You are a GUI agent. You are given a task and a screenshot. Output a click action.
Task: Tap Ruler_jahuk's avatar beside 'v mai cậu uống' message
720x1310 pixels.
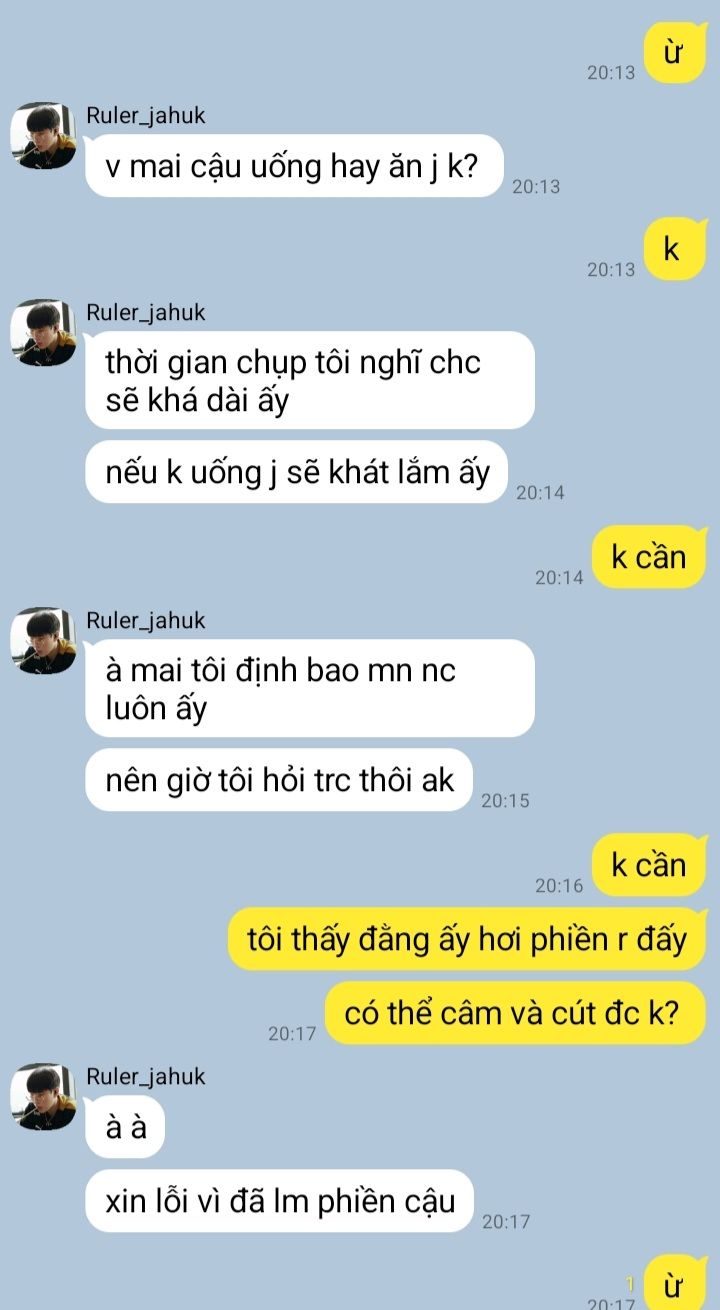pyautogui.click(x=44, y=135)
